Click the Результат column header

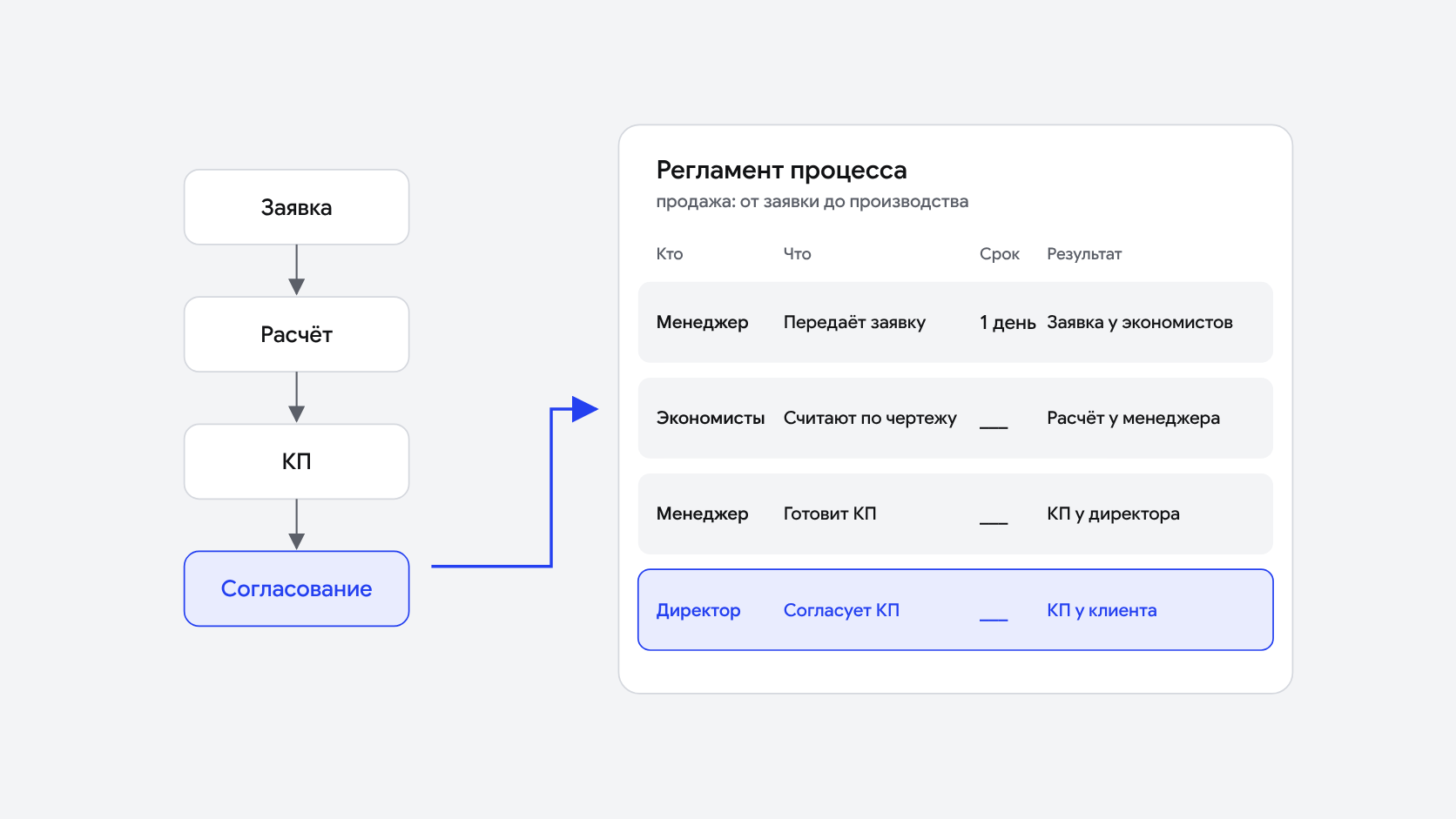(1083, 254)
